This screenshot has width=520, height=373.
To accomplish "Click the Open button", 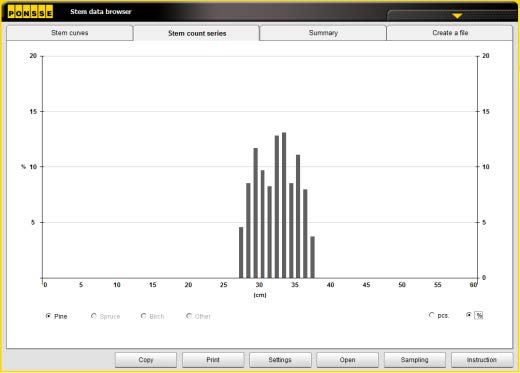I will pyautogui.click(x=347, y=360).
